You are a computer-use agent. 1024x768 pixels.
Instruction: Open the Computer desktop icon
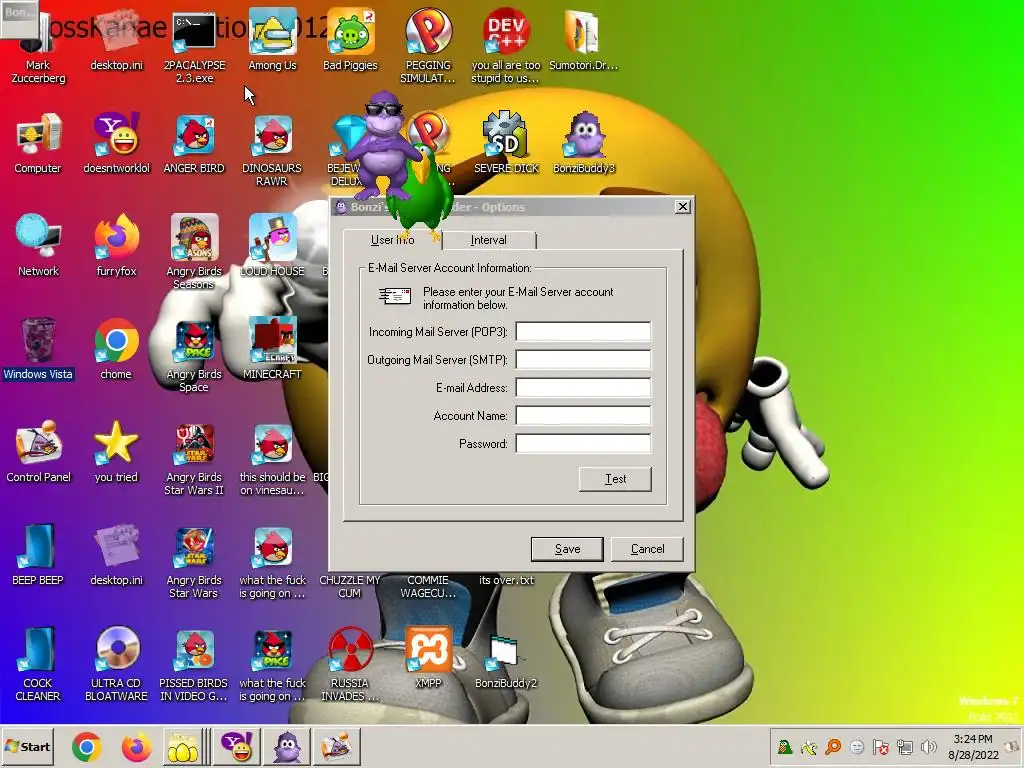pyautogui.click(x=38, y=142)
